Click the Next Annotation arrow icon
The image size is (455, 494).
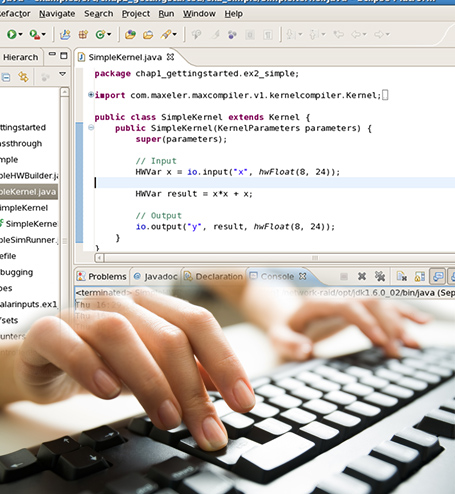[x=290, y=34]
